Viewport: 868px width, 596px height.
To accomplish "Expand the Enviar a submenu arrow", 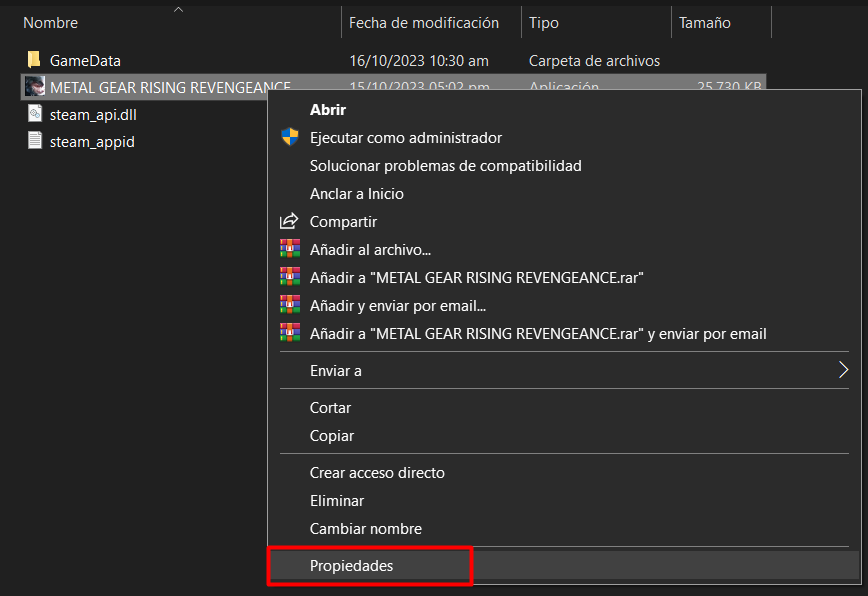I will click(x=843, y=370).
